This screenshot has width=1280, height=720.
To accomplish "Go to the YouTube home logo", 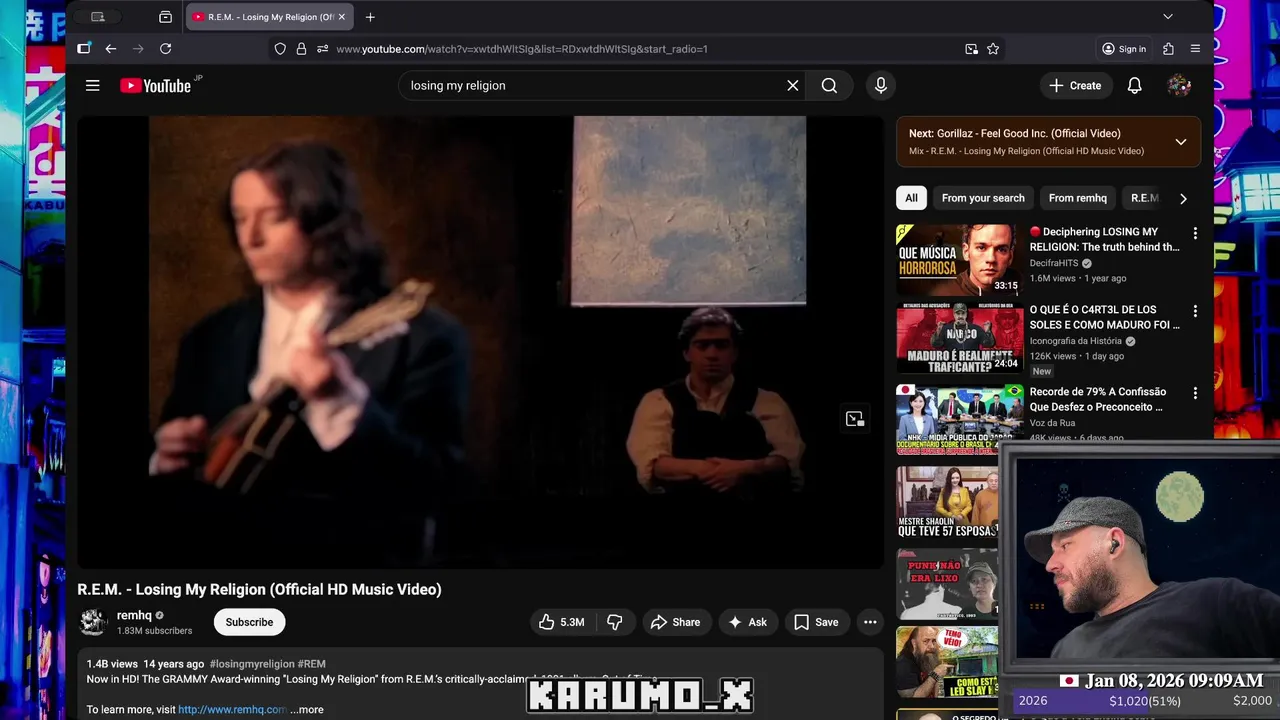I will click(155, 86).
